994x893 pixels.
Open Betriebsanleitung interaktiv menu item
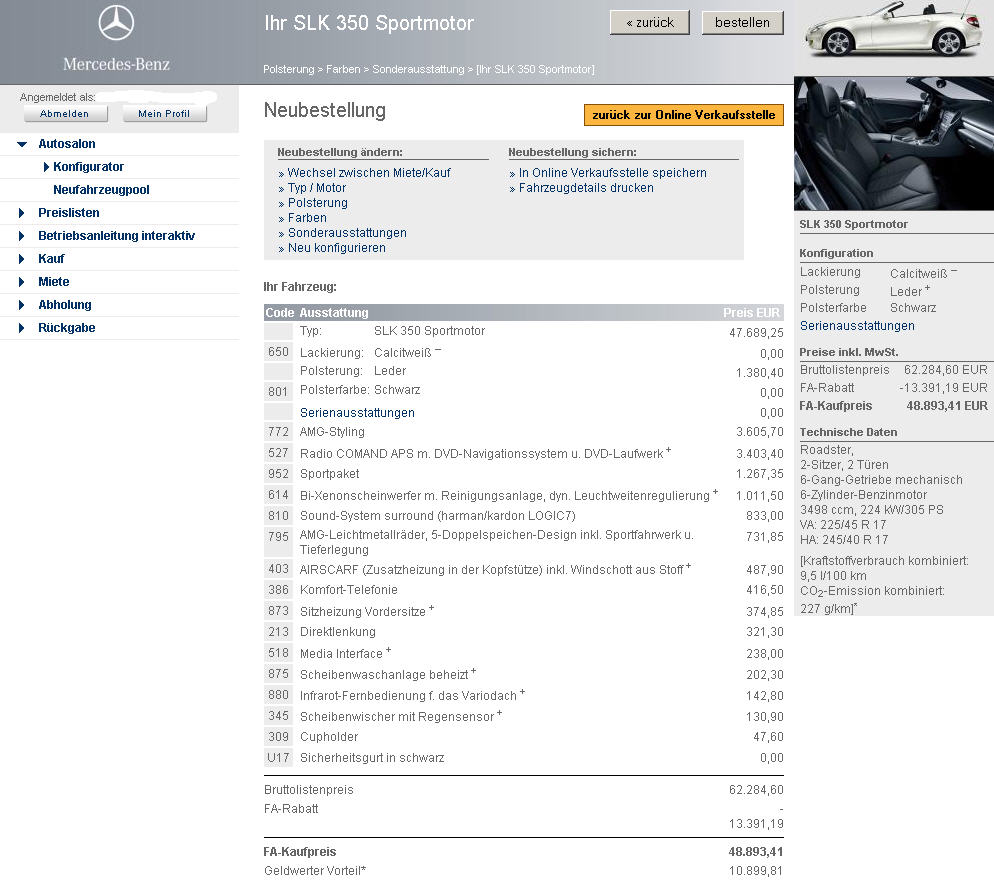[x=116, y=236]
